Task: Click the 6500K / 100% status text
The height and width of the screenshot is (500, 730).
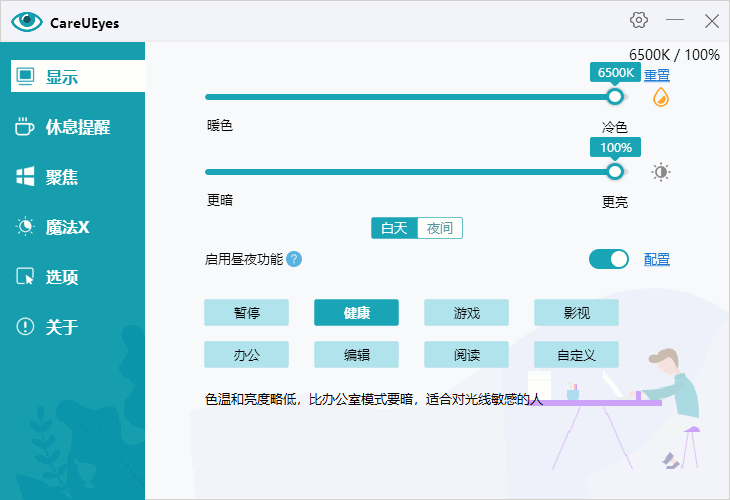Action: pyautogui.click(x=674, y=55)
